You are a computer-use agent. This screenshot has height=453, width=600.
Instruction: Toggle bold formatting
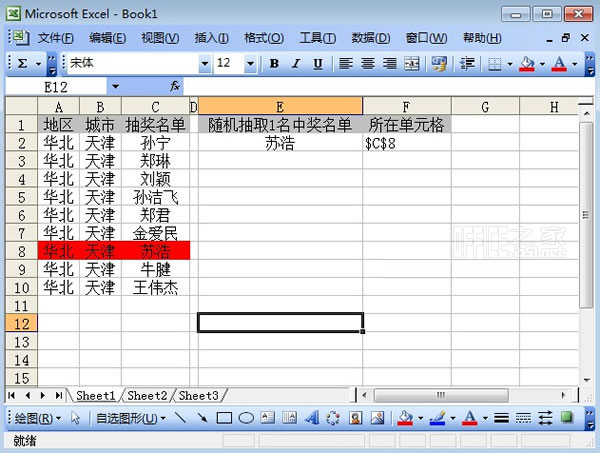(274, 63)
